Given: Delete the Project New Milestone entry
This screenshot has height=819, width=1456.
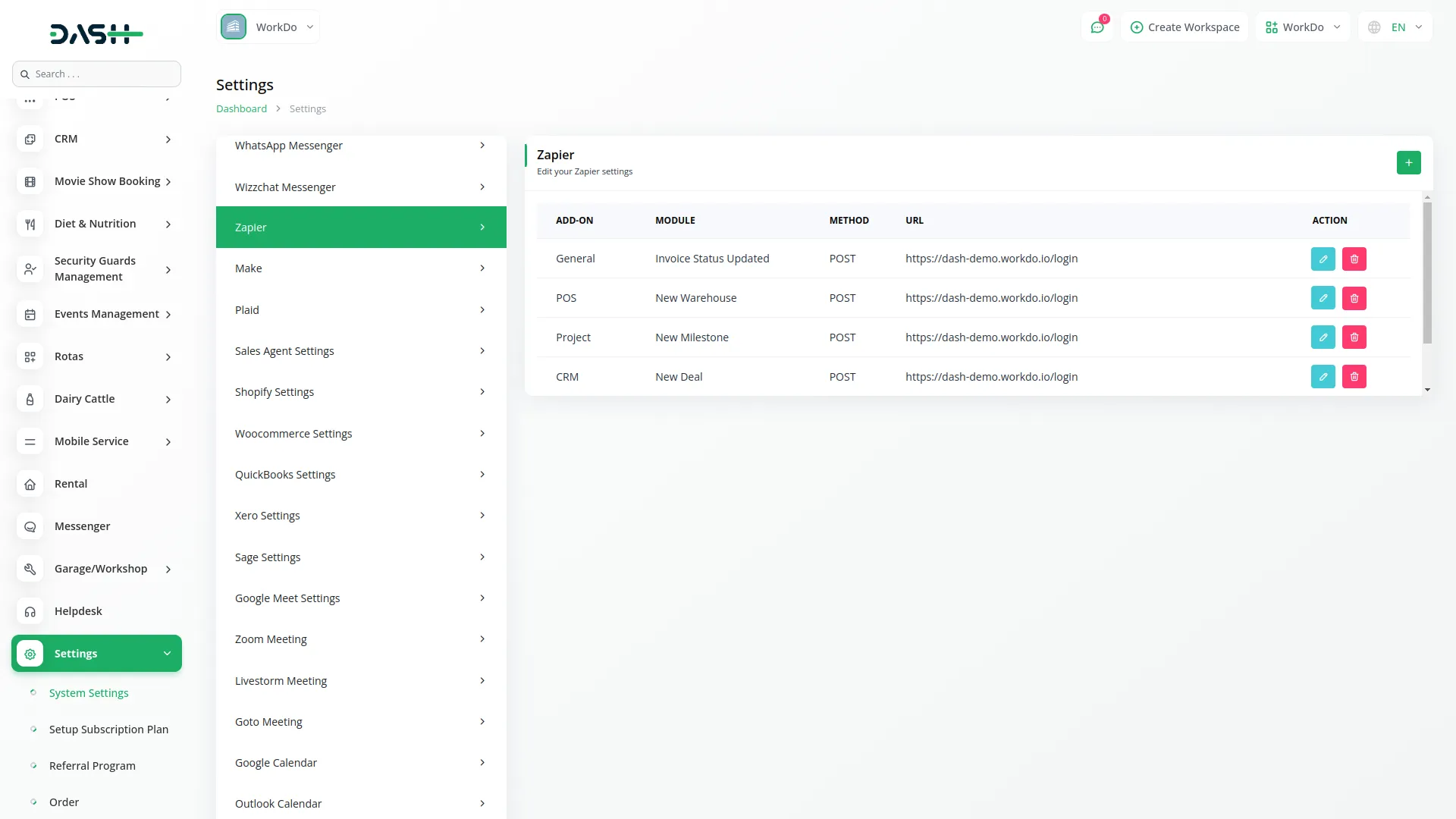Looking at the screenshot, I should point(1354,337).
